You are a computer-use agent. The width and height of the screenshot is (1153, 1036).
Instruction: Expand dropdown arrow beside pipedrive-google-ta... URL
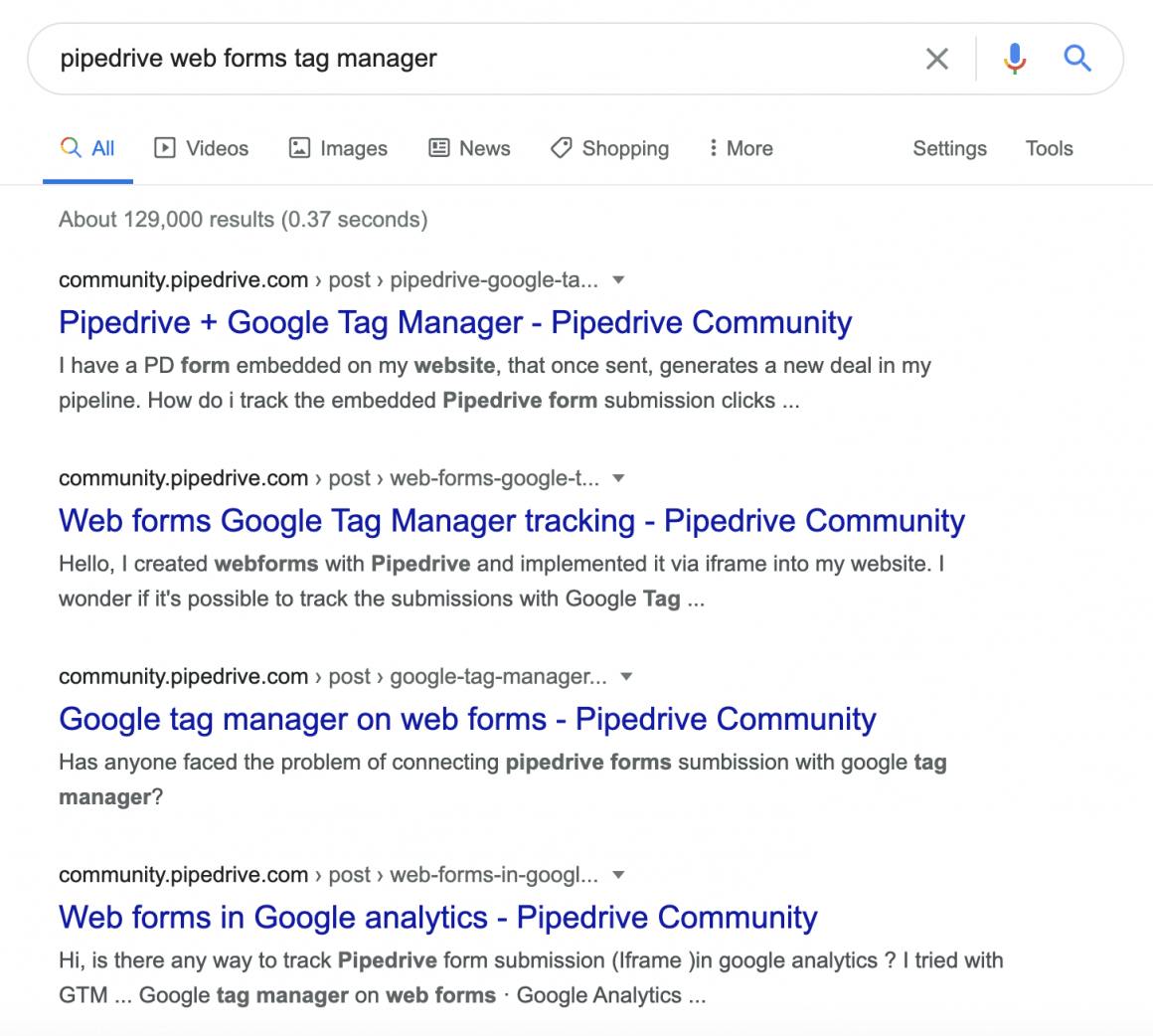click(619, 280)
